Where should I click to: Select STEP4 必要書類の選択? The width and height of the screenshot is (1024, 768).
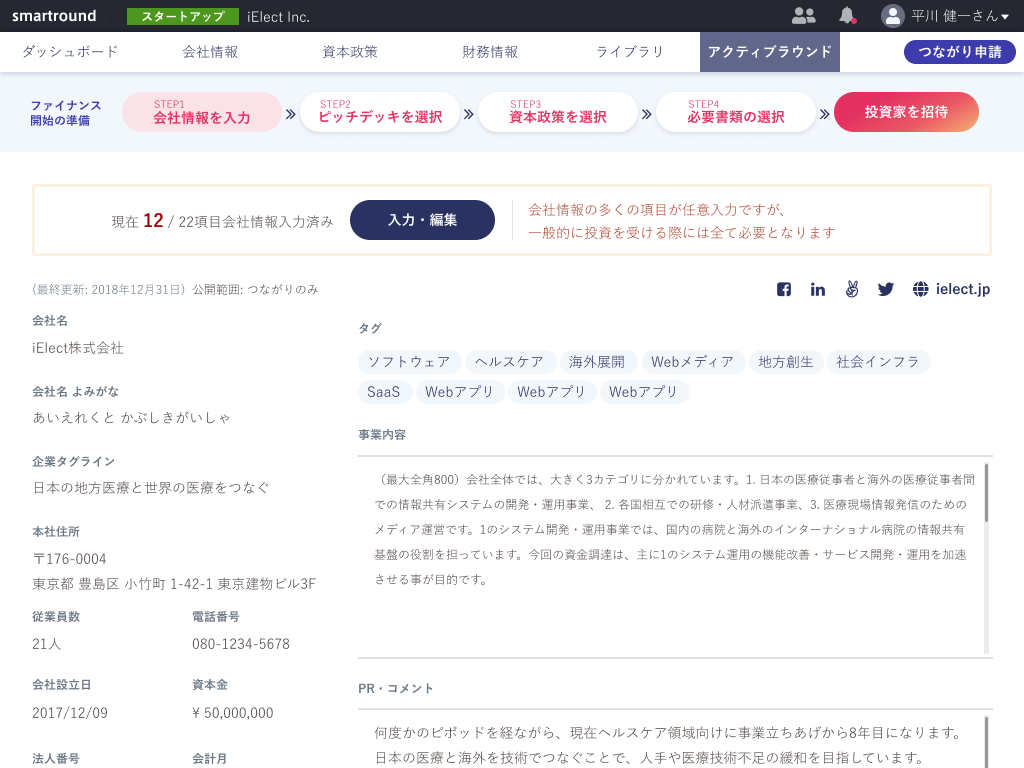point(736,113)
